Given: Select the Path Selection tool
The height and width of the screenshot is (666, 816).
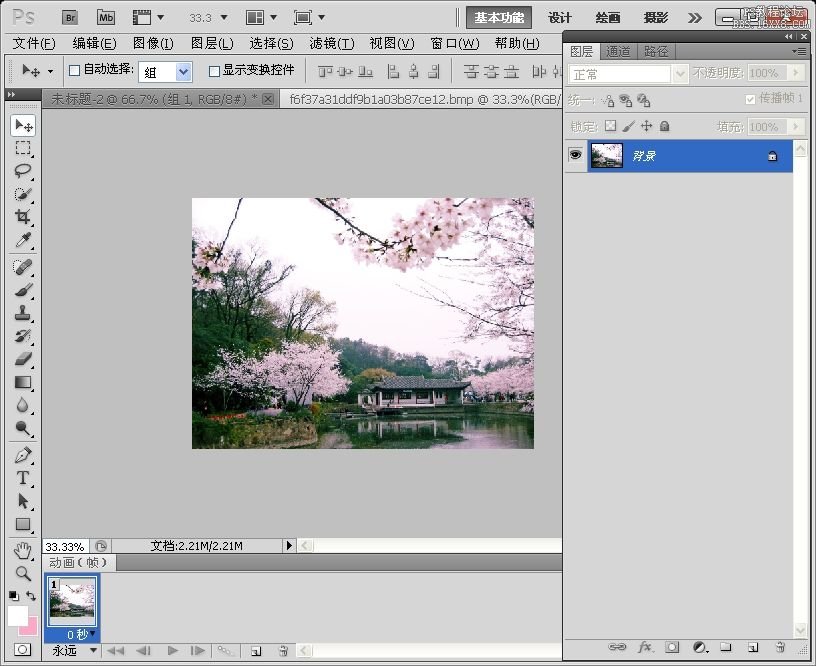Looking at the screenshot, I should tap(23, 501).
